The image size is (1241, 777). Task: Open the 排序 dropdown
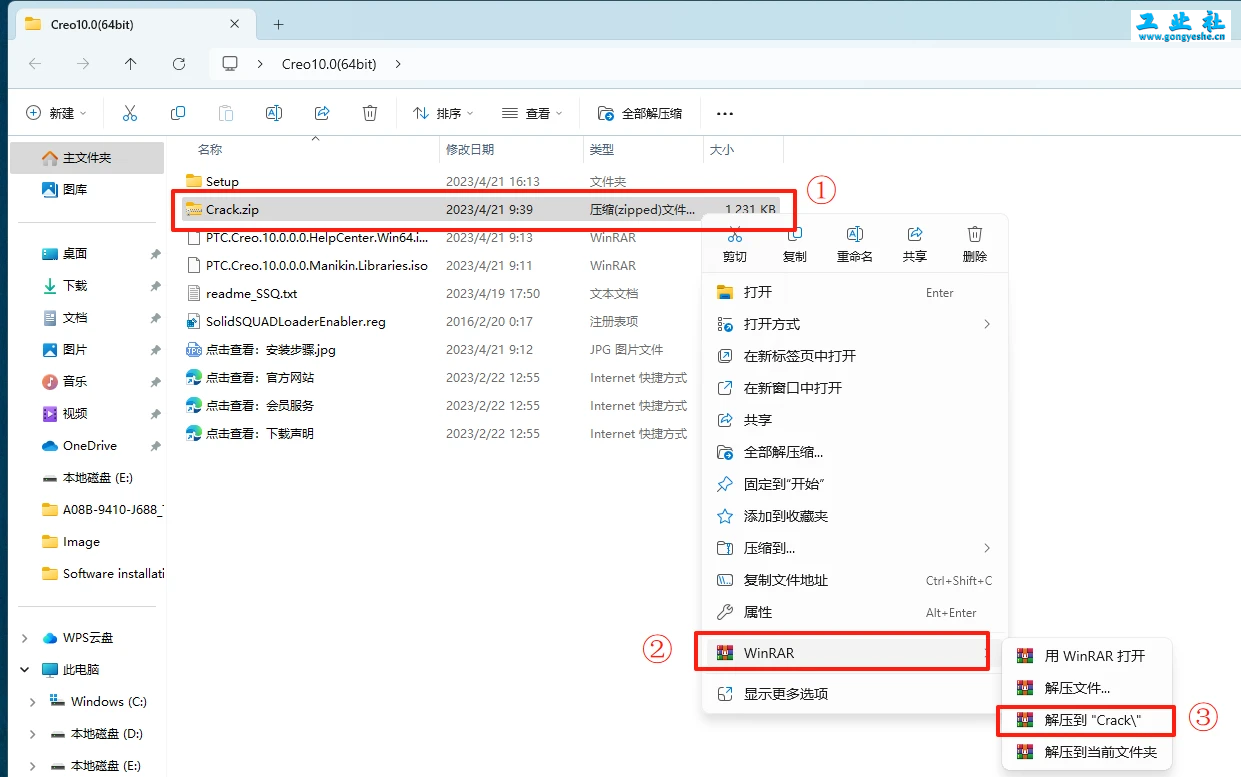[x=443, y=113]
